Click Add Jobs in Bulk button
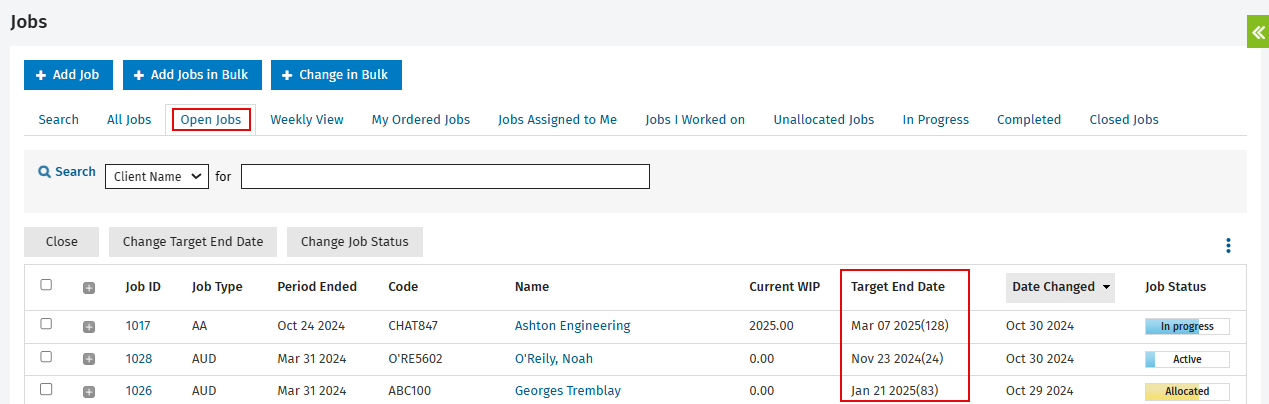This screenshot has height=404, width=1269. [x=192, y=75]
